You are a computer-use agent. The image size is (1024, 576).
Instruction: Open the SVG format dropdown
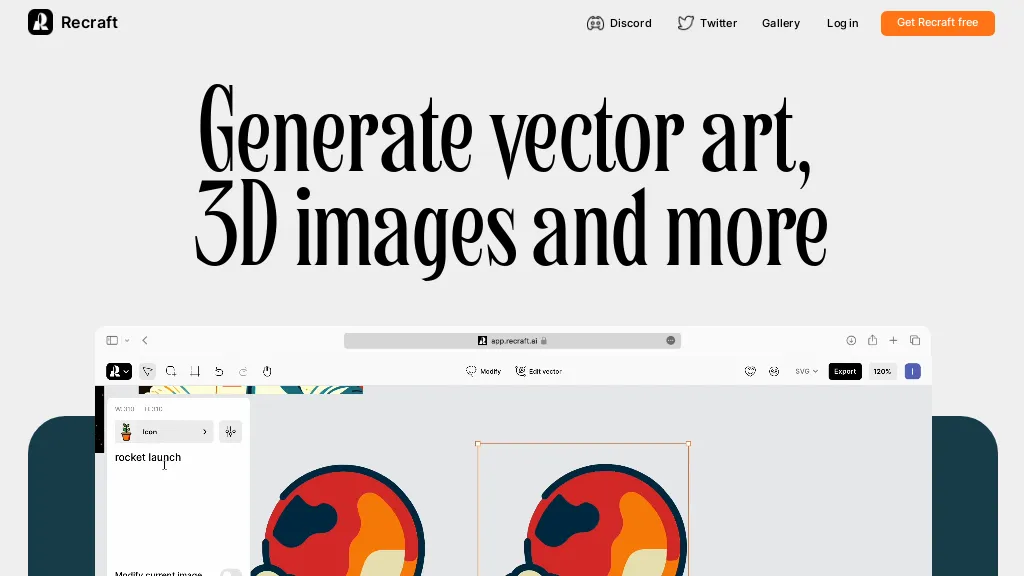coord(806,371)
